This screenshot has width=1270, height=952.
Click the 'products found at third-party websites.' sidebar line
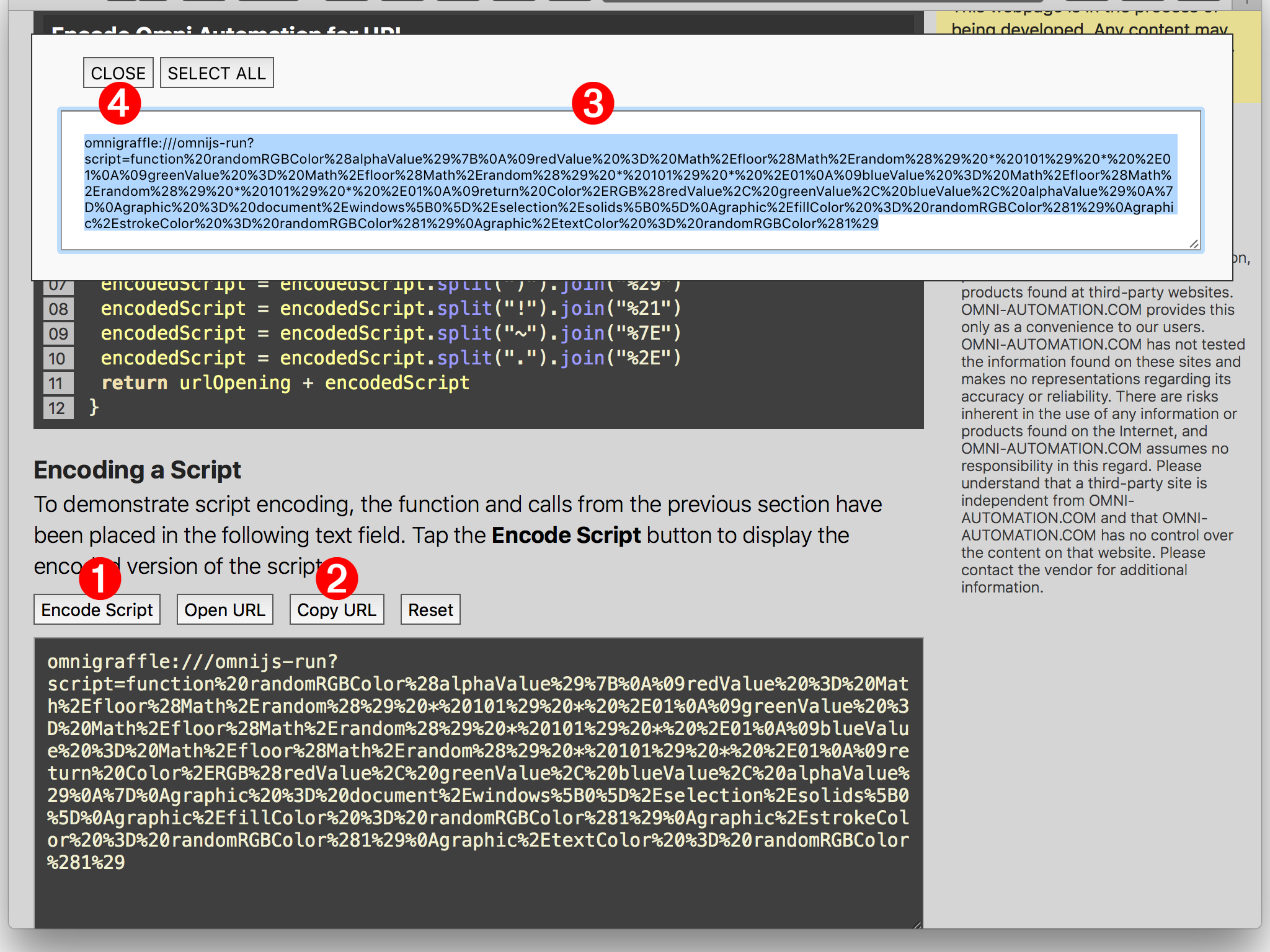1097,292
